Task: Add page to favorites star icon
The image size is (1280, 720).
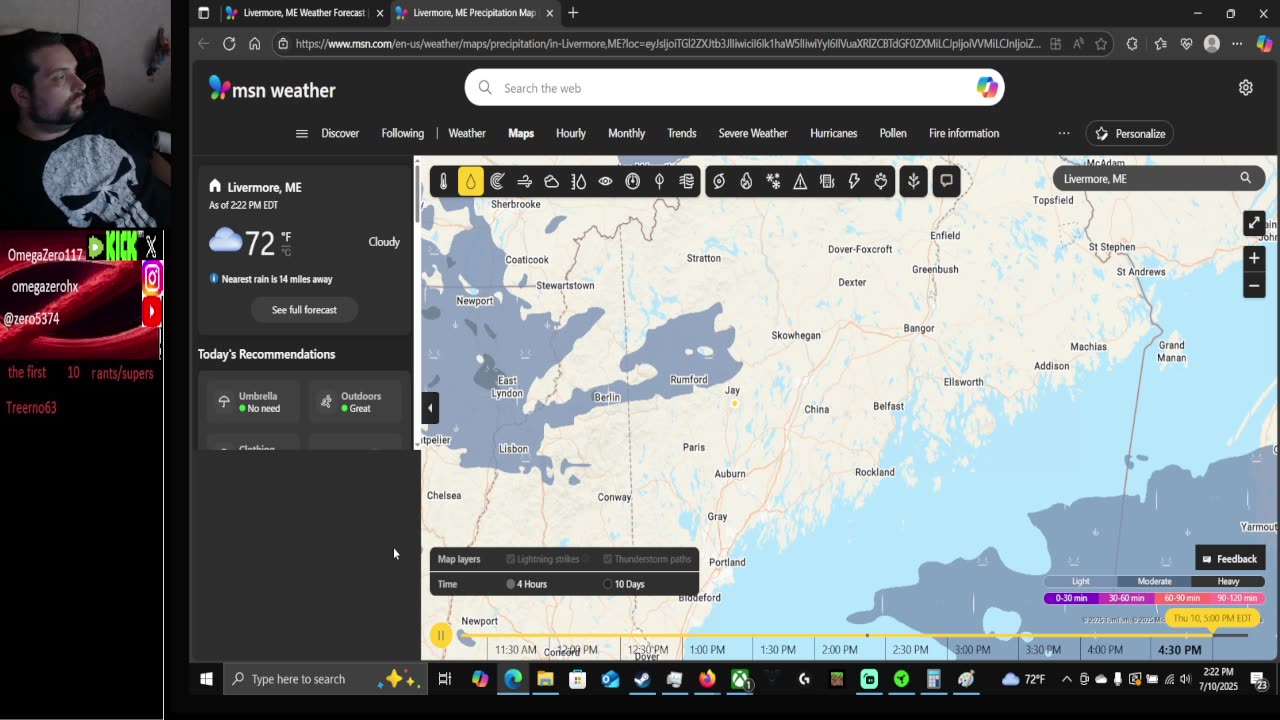Action: click(x=1101, y=44)
